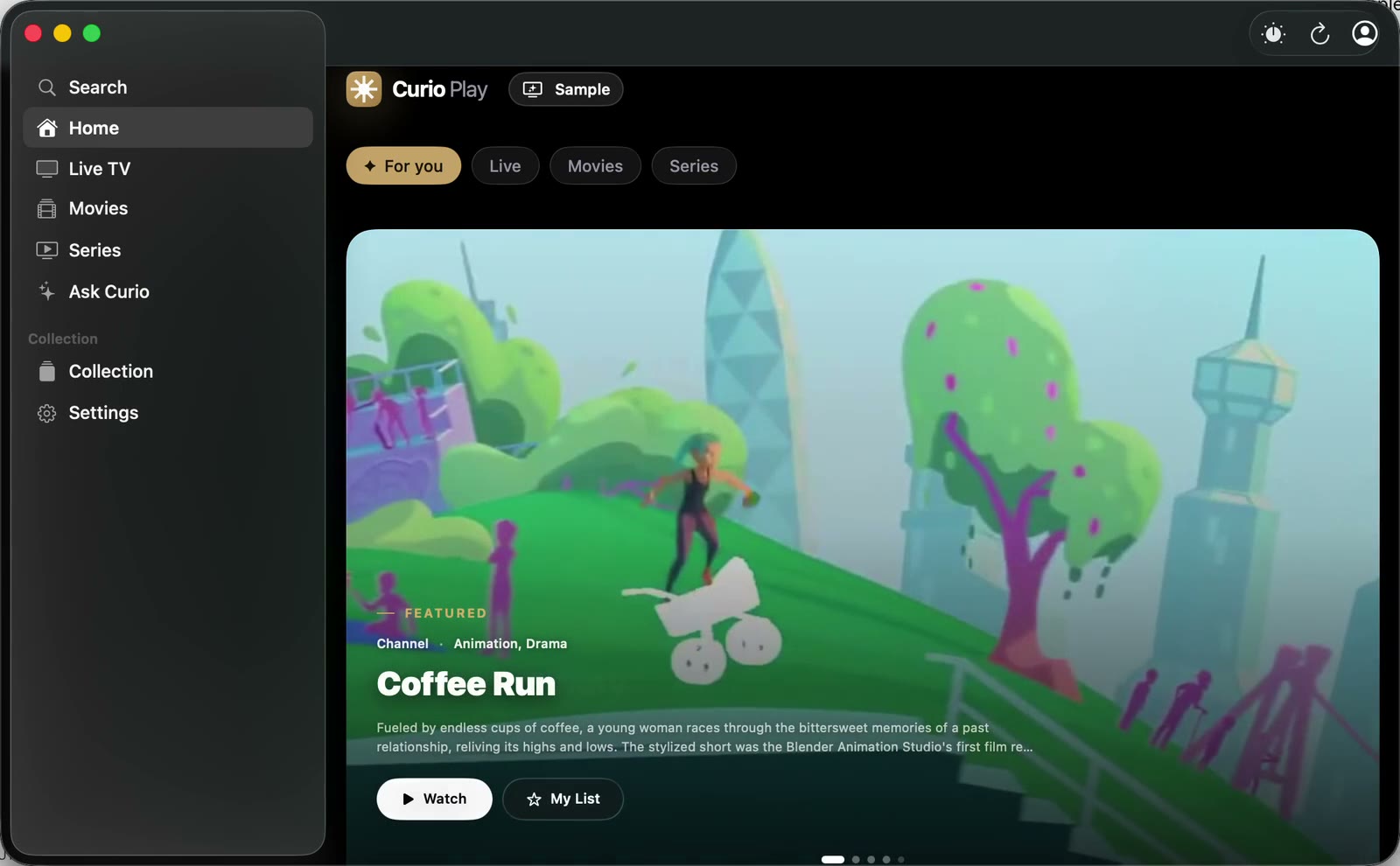Open Ask Curio label in sidebar
Screen dimensions: 1400x866
[109, 291]
